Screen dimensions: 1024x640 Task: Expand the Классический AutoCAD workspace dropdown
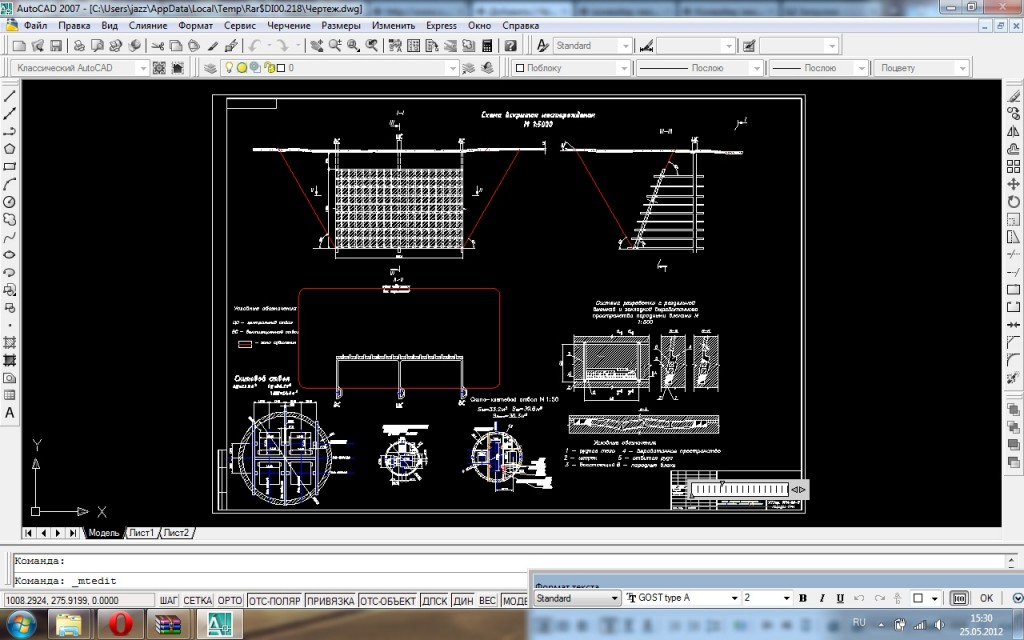point(142,68)
